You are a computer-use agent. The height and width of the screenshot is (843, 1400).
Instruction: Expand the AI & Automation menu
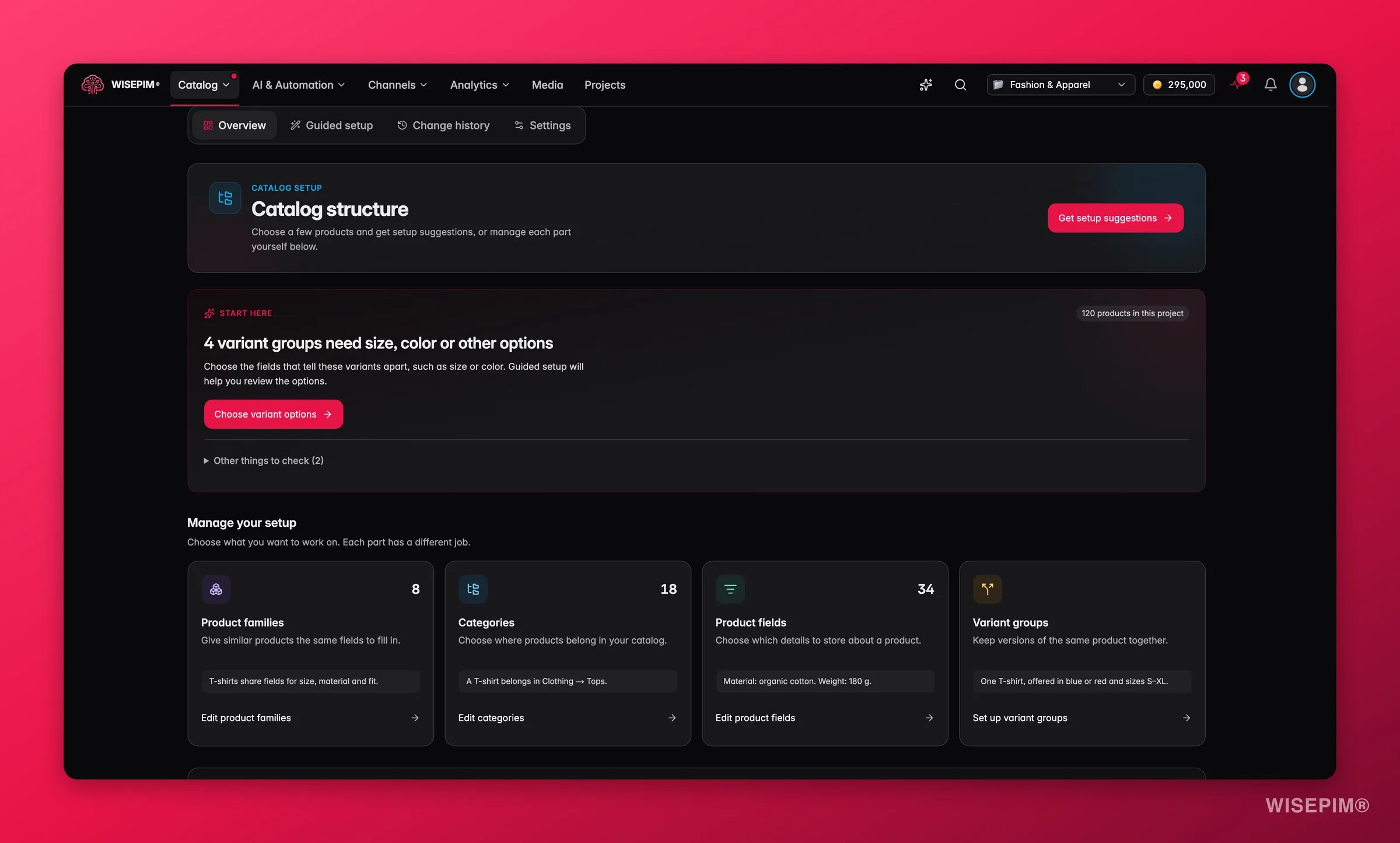pyautogui.click(x=299, y=85)
